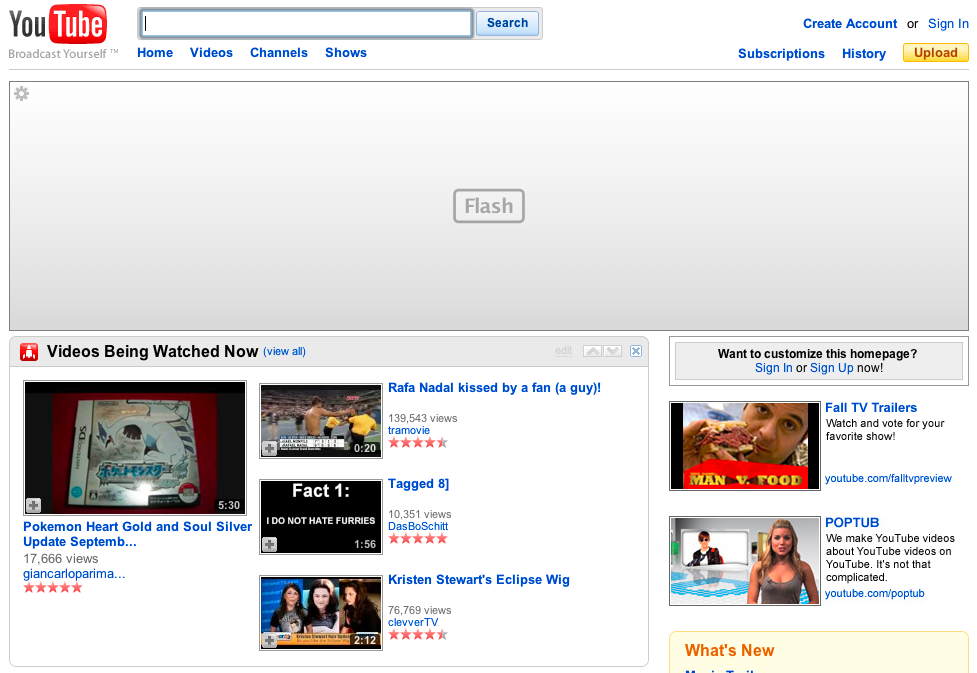The width and height of the screenshot is (977, 673).
Task: Move Videos Being Watched Now module up
Action: [592, 351]
